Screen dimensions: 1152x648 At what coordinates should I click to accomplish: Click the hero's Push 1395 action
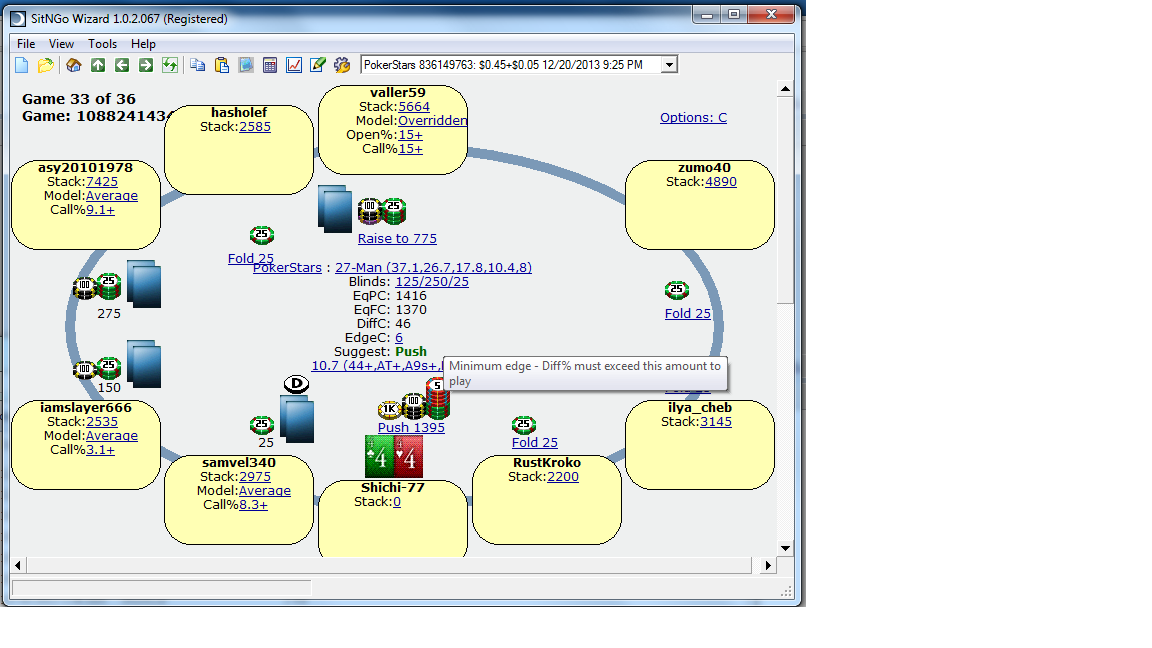[x=411, y=428]
